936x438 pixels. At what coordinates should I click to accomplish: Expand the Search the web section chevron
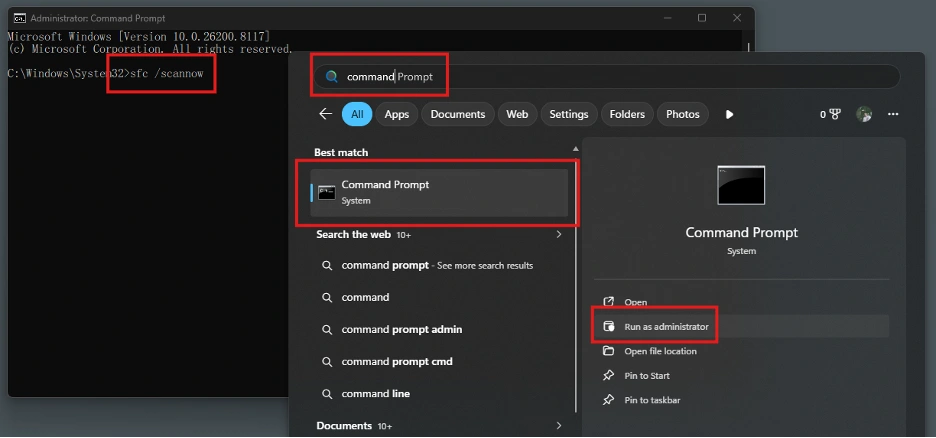pyautogui.click(x=559, y=235)
